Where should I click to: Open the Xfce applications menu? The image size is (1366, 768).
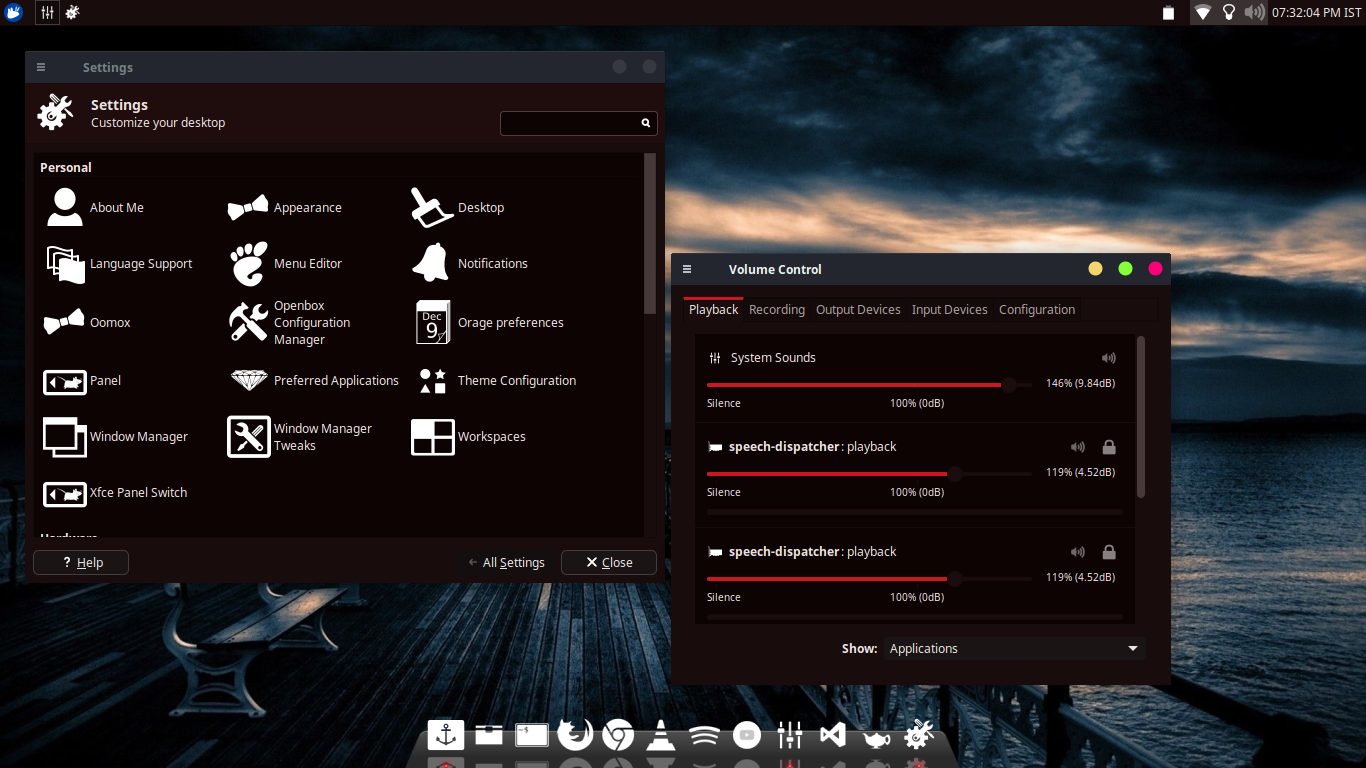[x=14, y=12]
